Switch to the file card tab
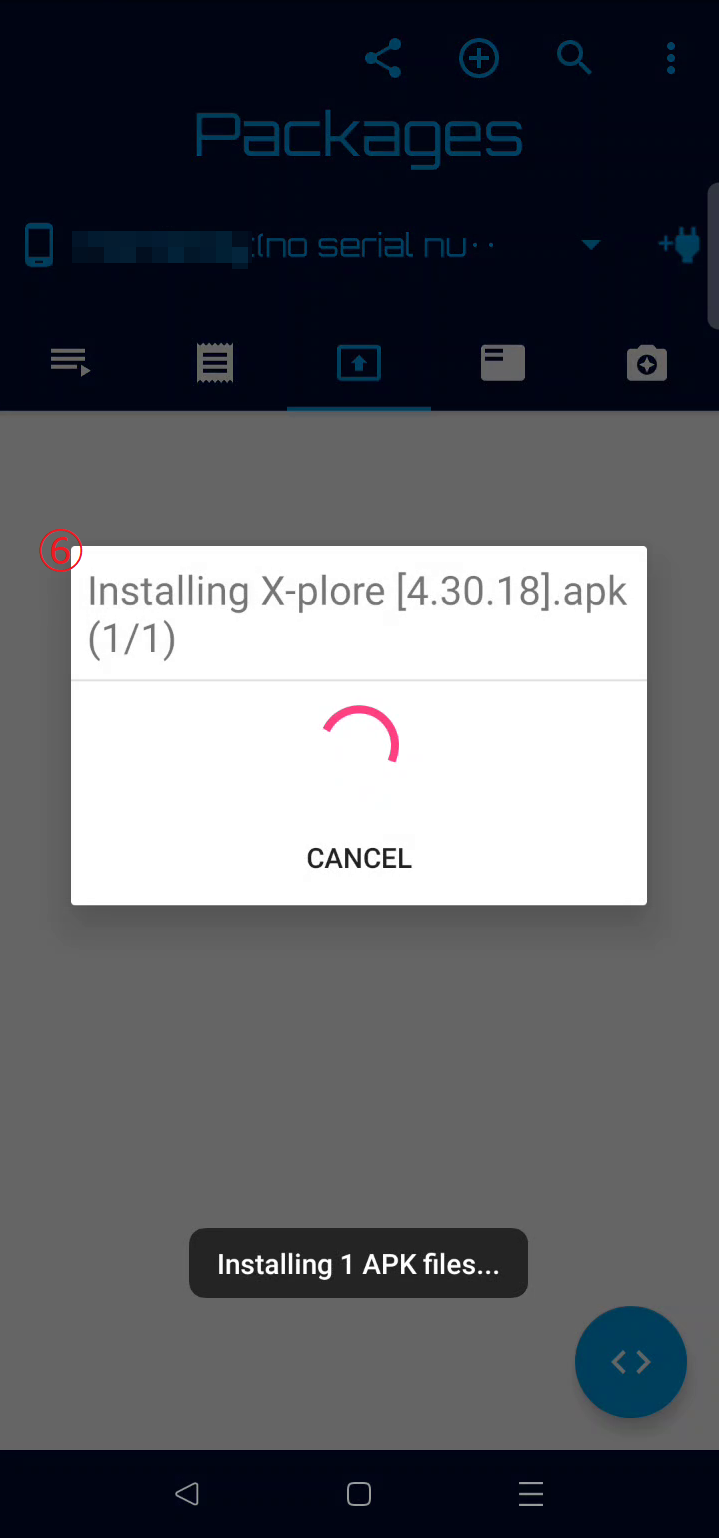 pos(503,362)
